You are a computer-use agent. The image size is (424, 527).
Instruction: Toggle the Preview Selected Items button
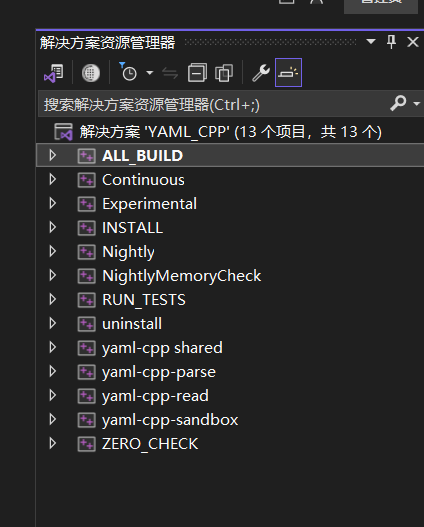pos(288,73)
